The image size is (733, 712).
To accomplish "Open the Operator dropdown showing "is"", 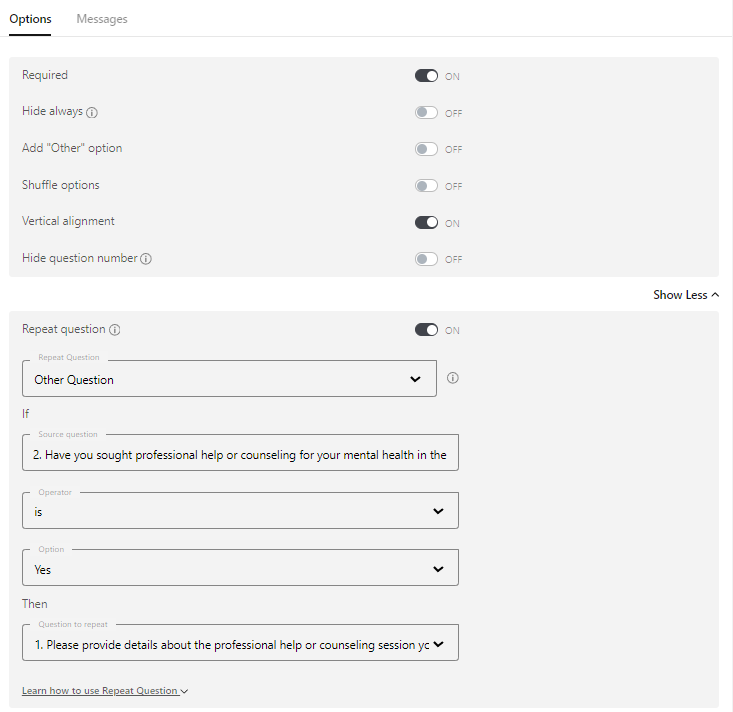I will 240,511.
